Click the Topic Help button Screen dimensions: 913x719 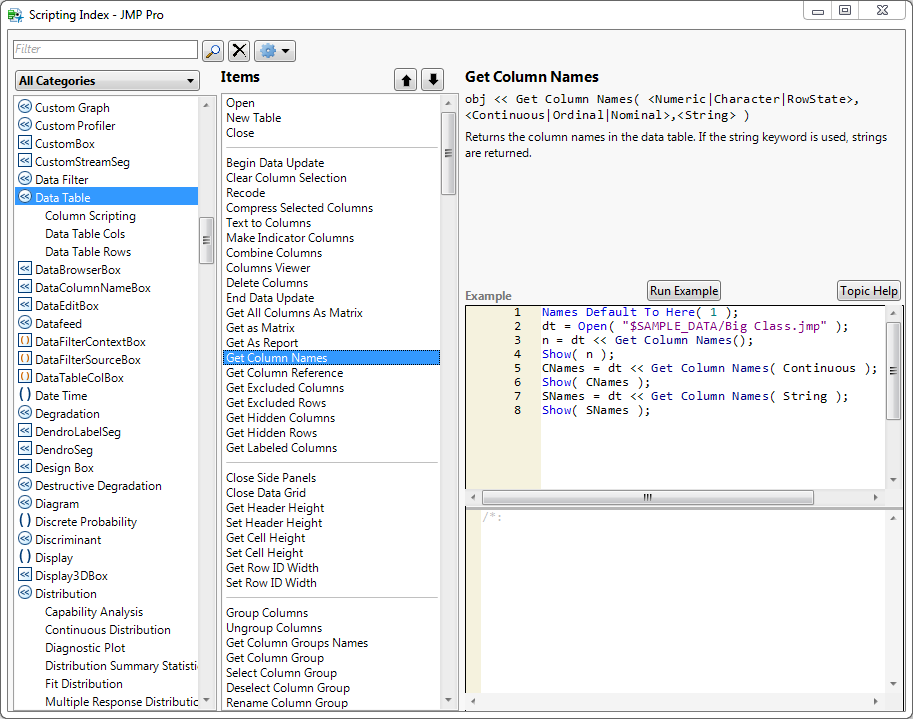(868, 291)
